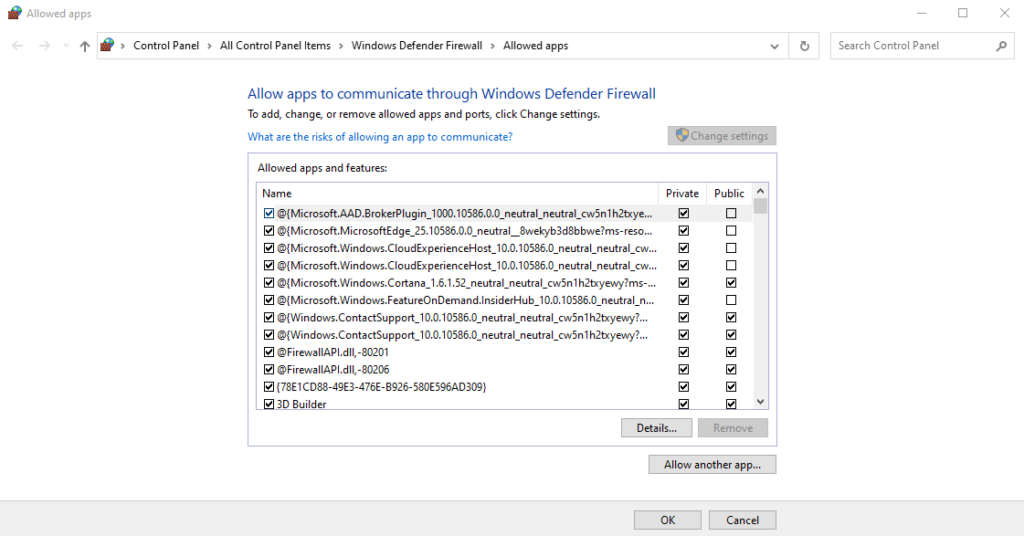Select the @FirewallAPI.dll,-80206 row text
This screenshot has width=1024, height=536.
coord(333,370)
